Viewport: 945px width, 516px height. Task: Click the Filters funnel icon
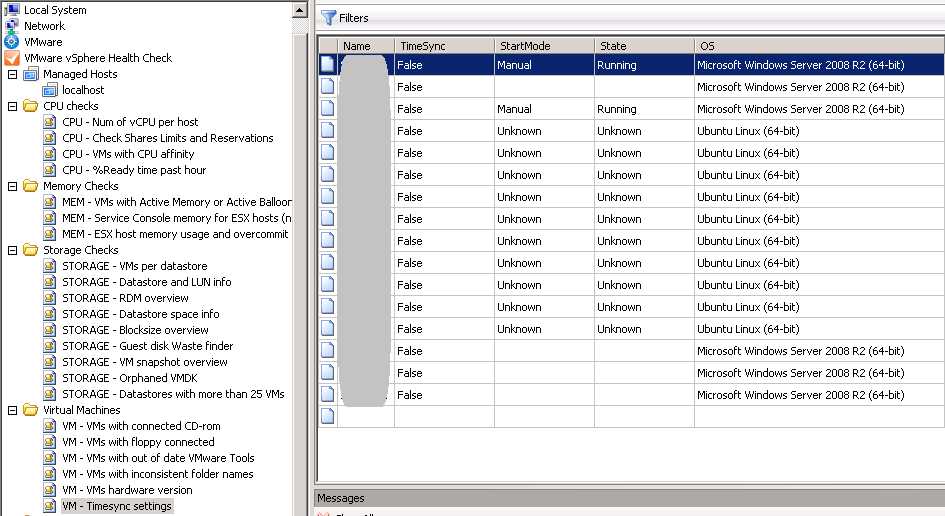pyautogui.click(x=328, y=18)
